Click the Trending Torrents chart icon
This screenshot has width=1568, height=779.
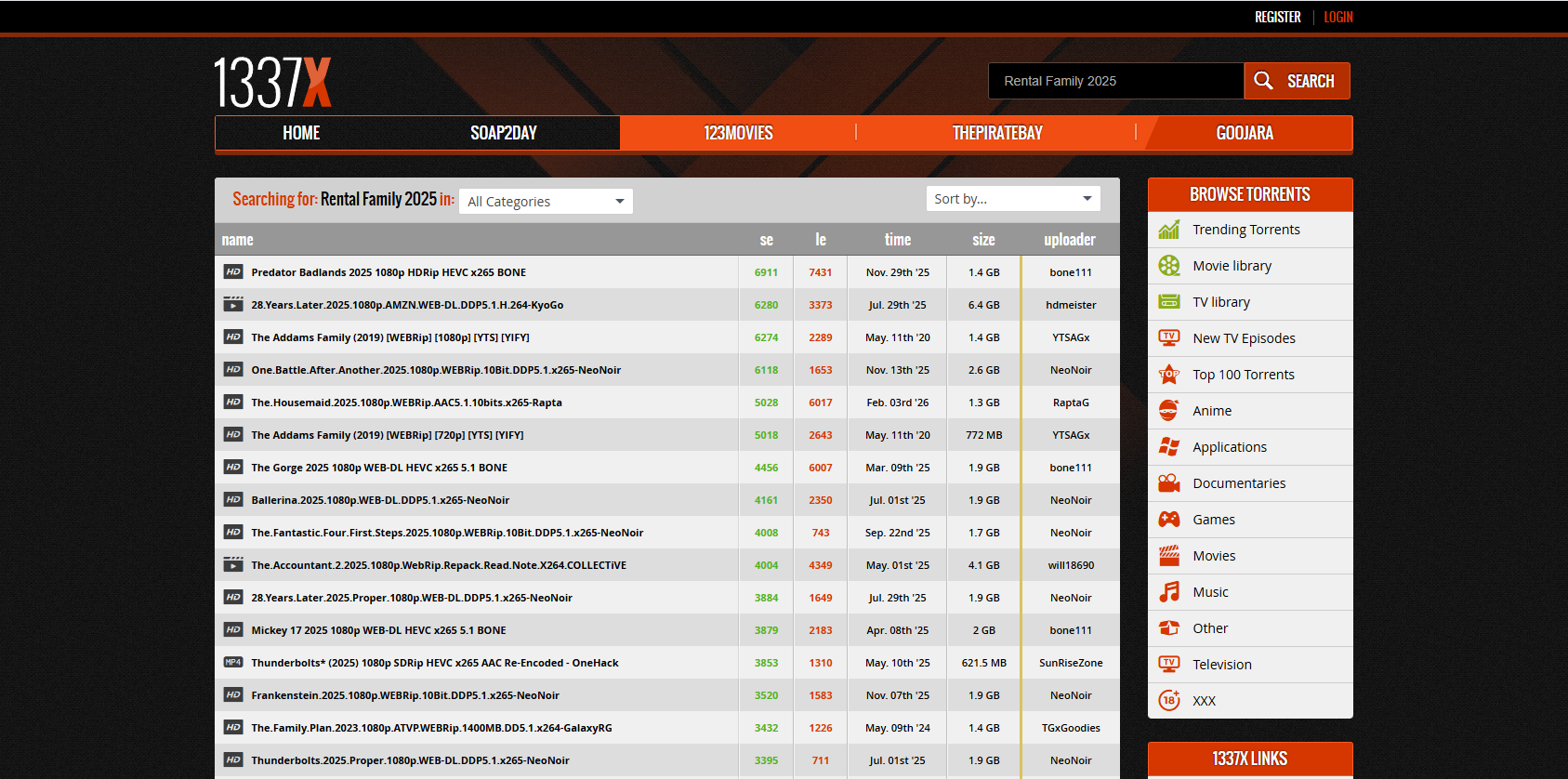click(1169, 230)
